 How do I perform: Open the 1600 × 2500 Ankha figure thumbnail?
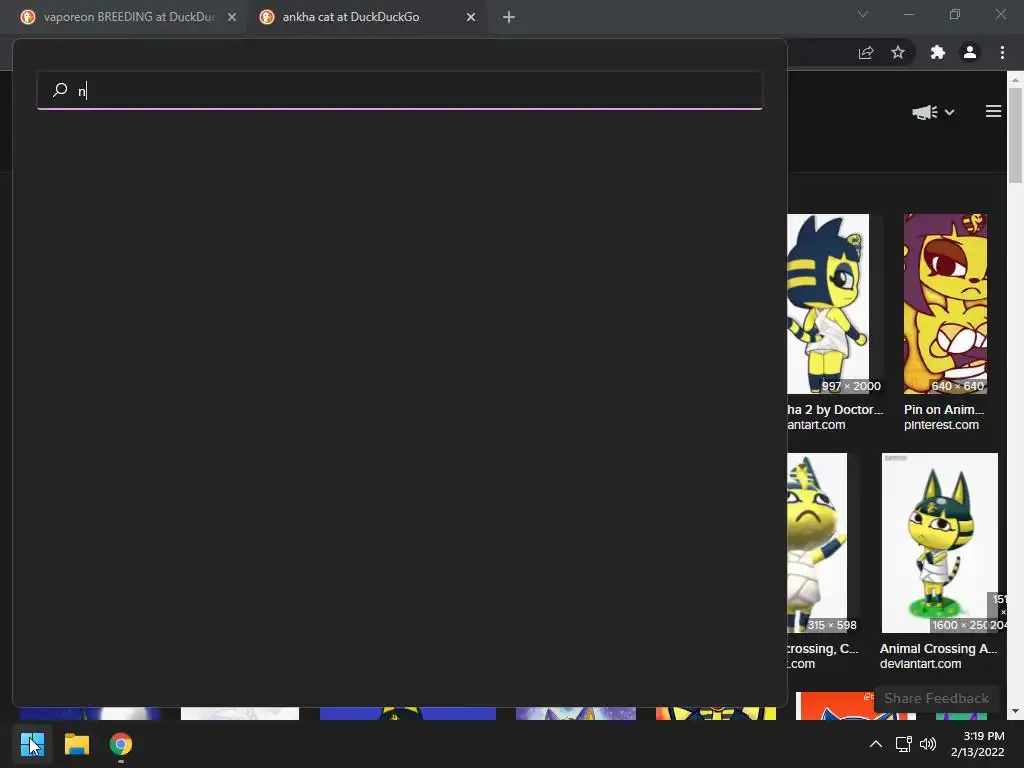pos(940,543)
